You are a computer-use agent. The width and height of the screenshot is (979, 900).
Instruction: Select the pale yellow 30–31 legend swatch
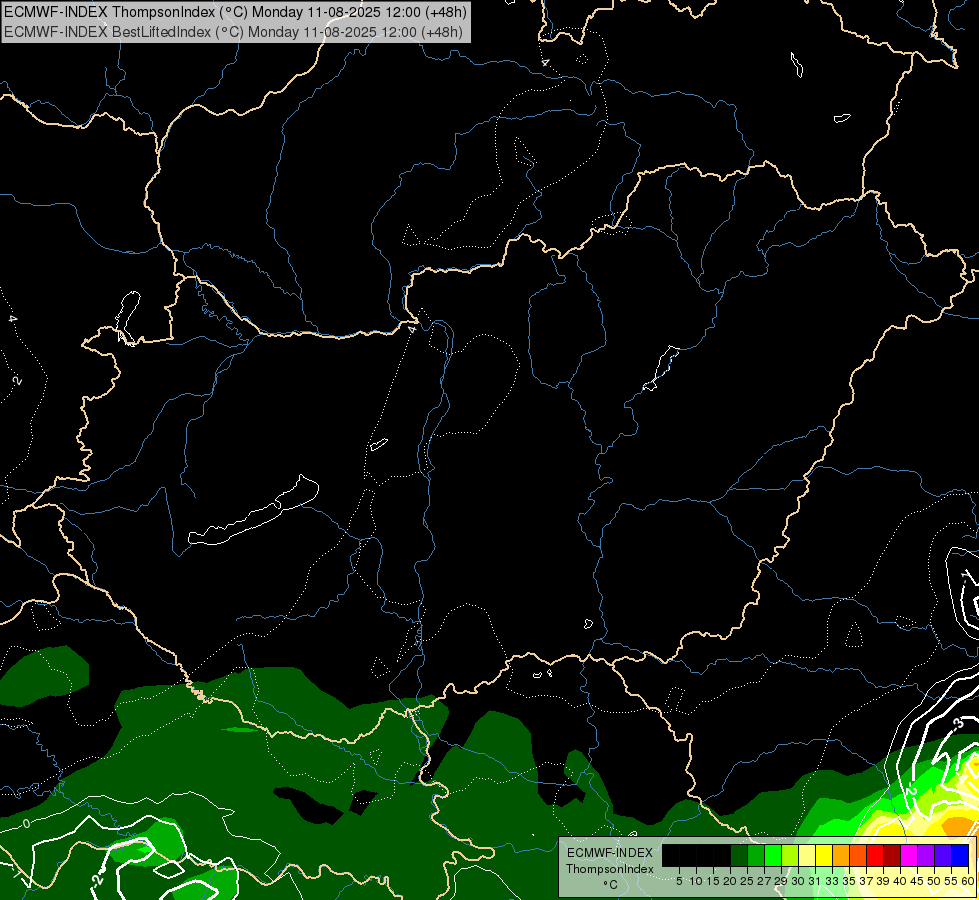pyautogui.click(x=807, y=855)
